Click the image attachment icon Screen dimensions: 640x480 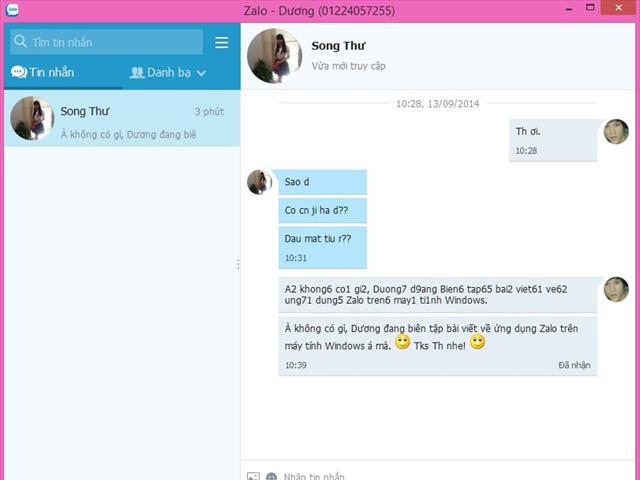(253, 476)
